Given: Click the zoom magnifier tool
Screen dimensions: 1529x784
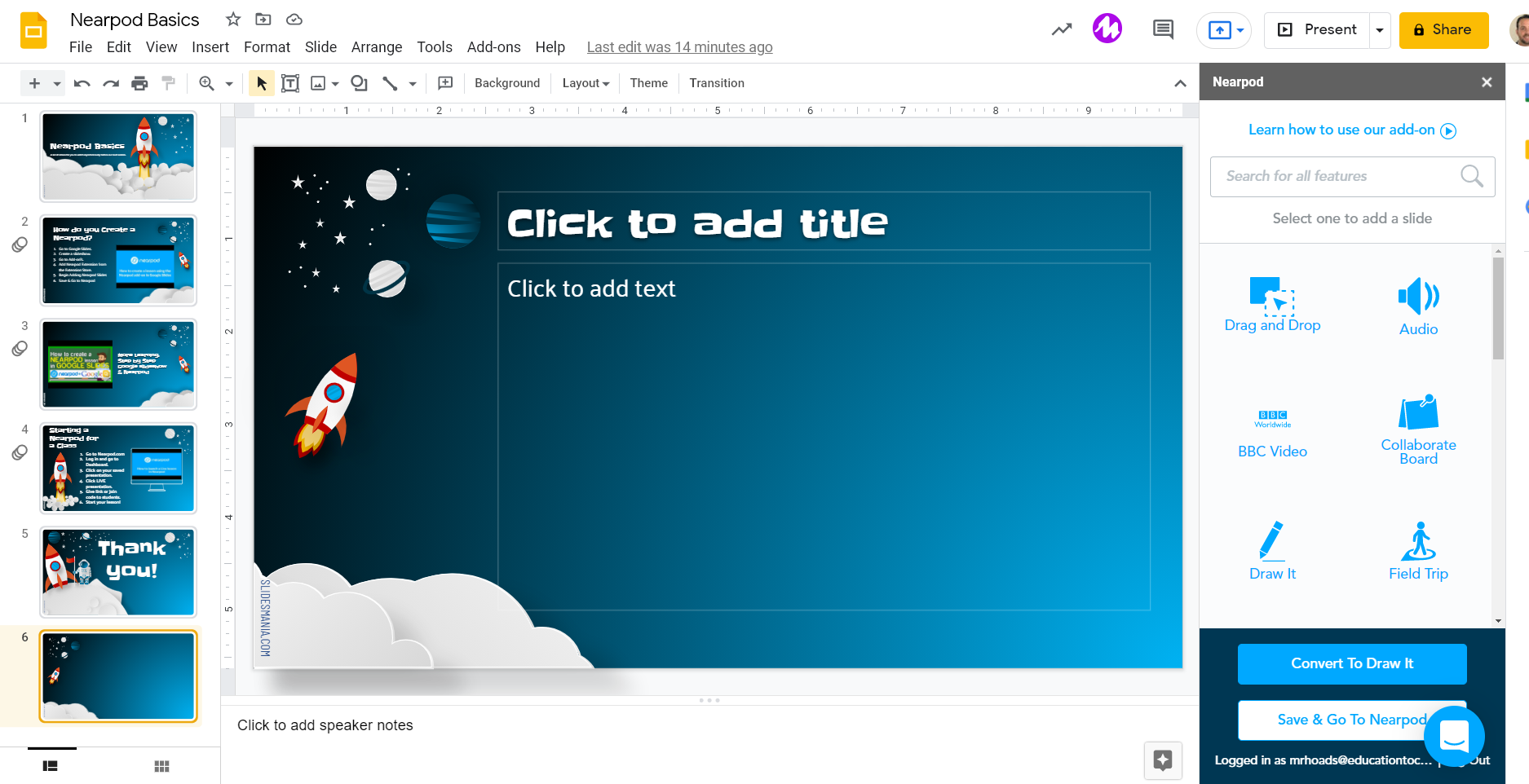Looking at the screenshot, I should coord(206,83).
